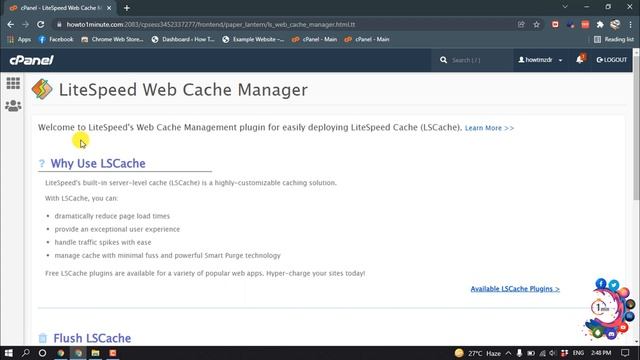Open User Manager icon in sidebar
Image resolution: width=640 pixels, height=360 pixels.
tap(13, 106)
